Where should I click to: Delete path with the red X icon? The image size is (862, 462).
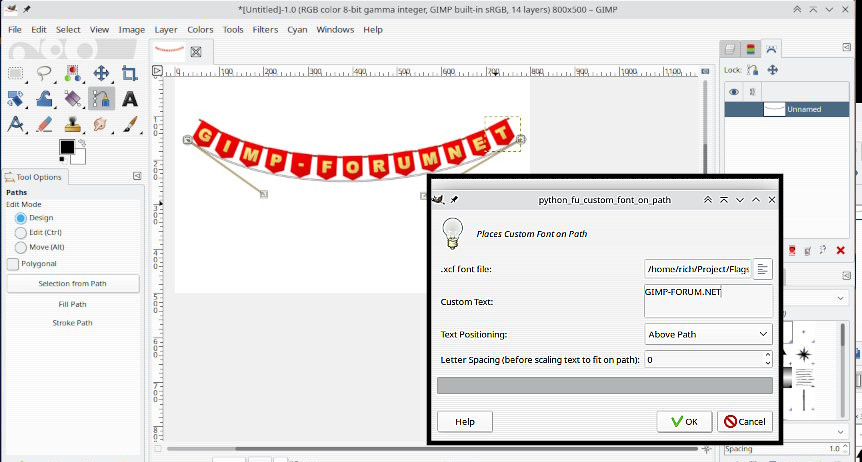tap(840, 251)
